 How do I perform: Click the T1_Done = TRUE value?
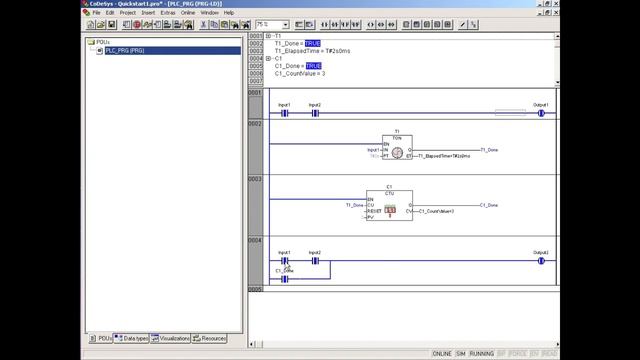[x=313, y=43]
